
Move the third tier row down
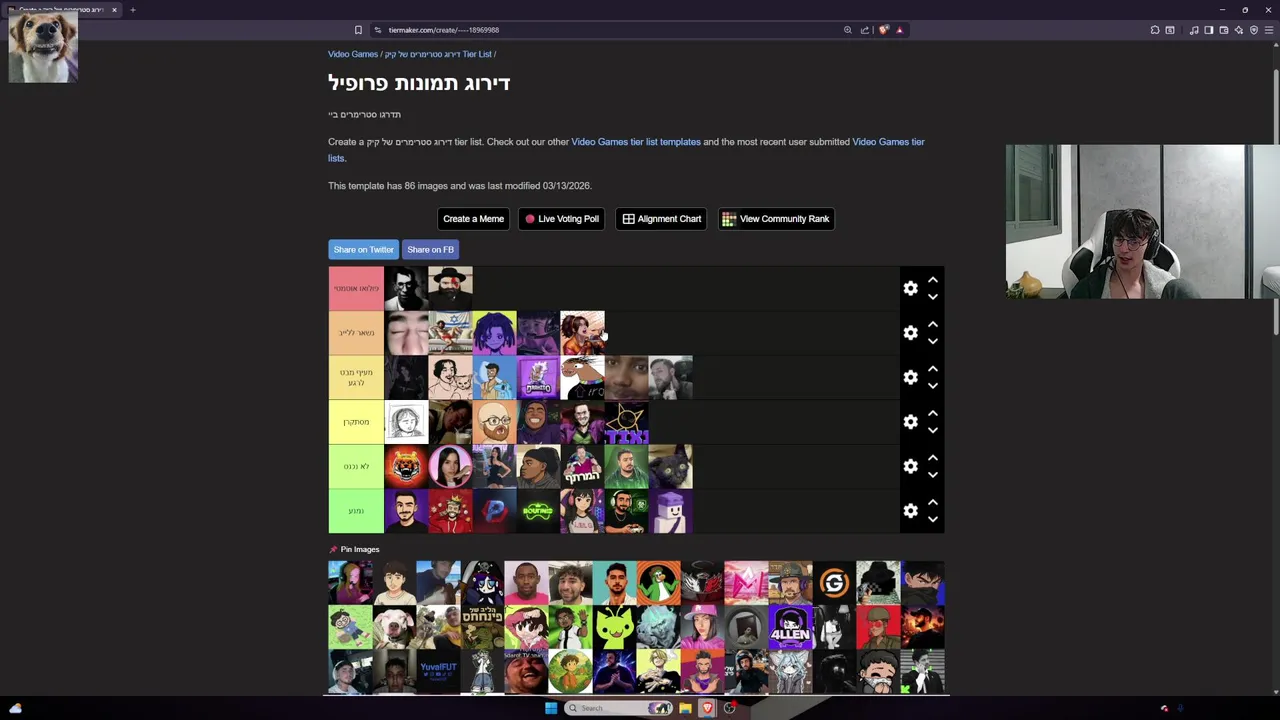point(932,386)
